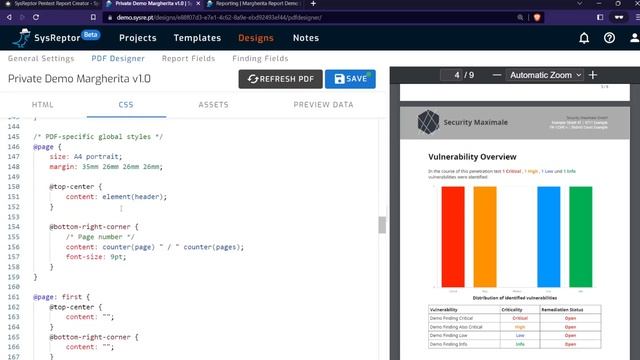Click '@page: first {' code line
Image resolution: width=640 pixels, height=360 pixels.
click(x=61, y=297)
